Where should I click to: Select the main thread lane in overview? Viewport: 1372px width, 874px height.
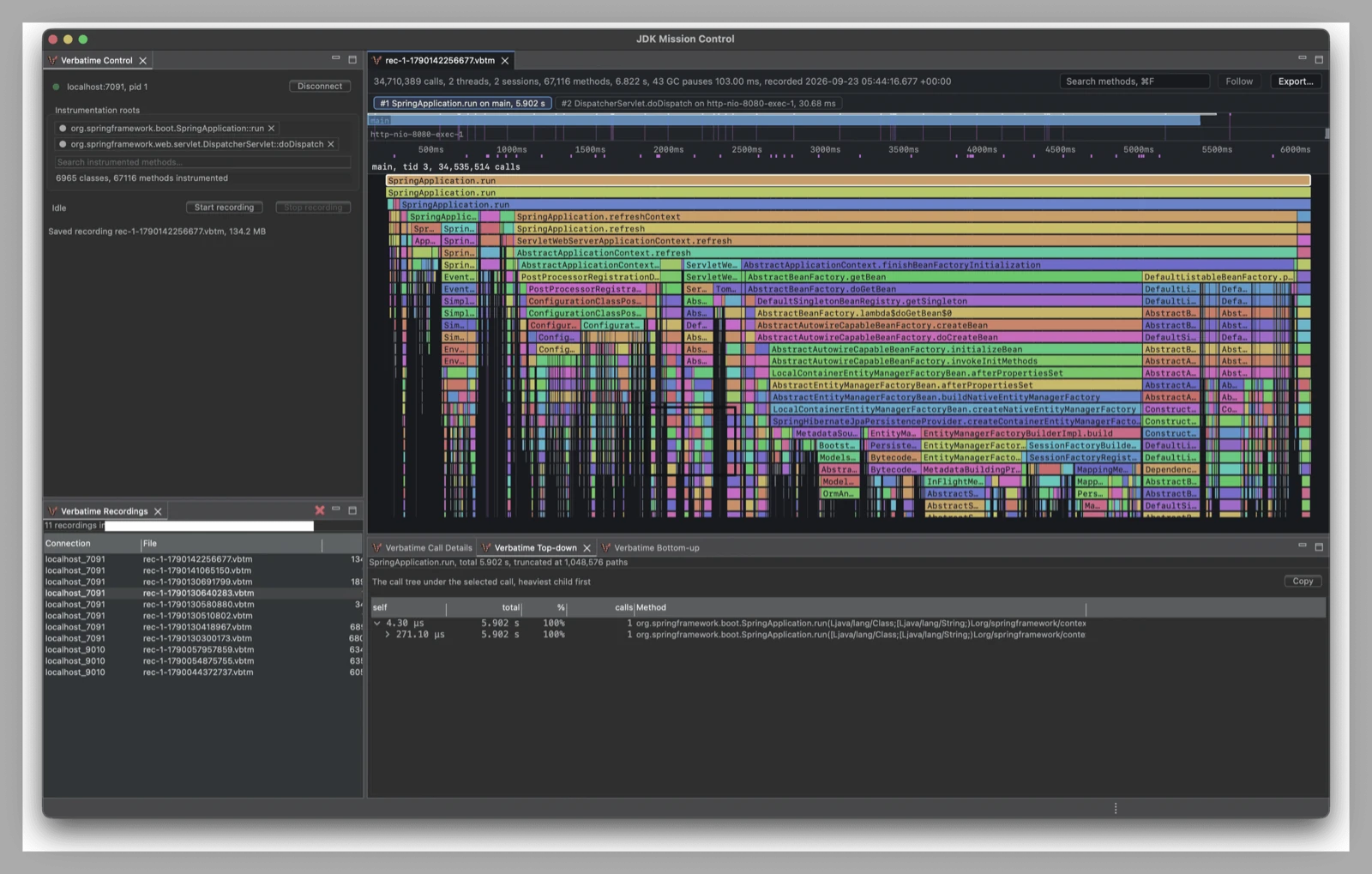[784, 121]
